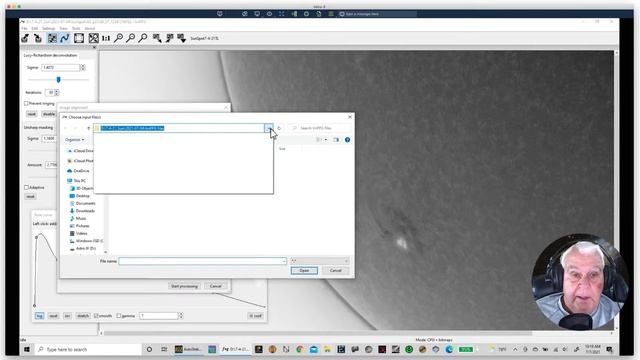Select Pictures in the navigation tree
The width and height of the screenshot is (640, 360).
[80, 226]
